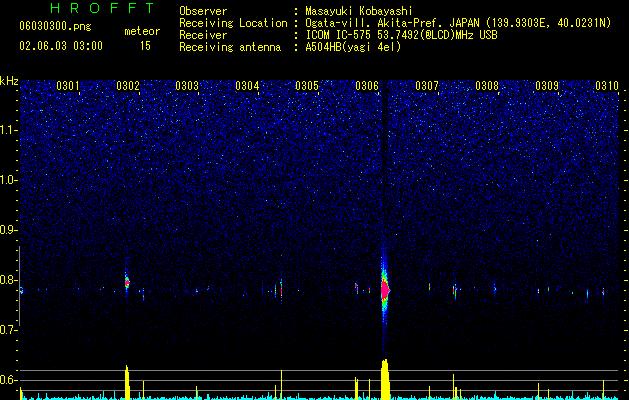The height and width of the screenshot is (400, 629).
Task: Click the meteor count label
Action: point(142,31)
